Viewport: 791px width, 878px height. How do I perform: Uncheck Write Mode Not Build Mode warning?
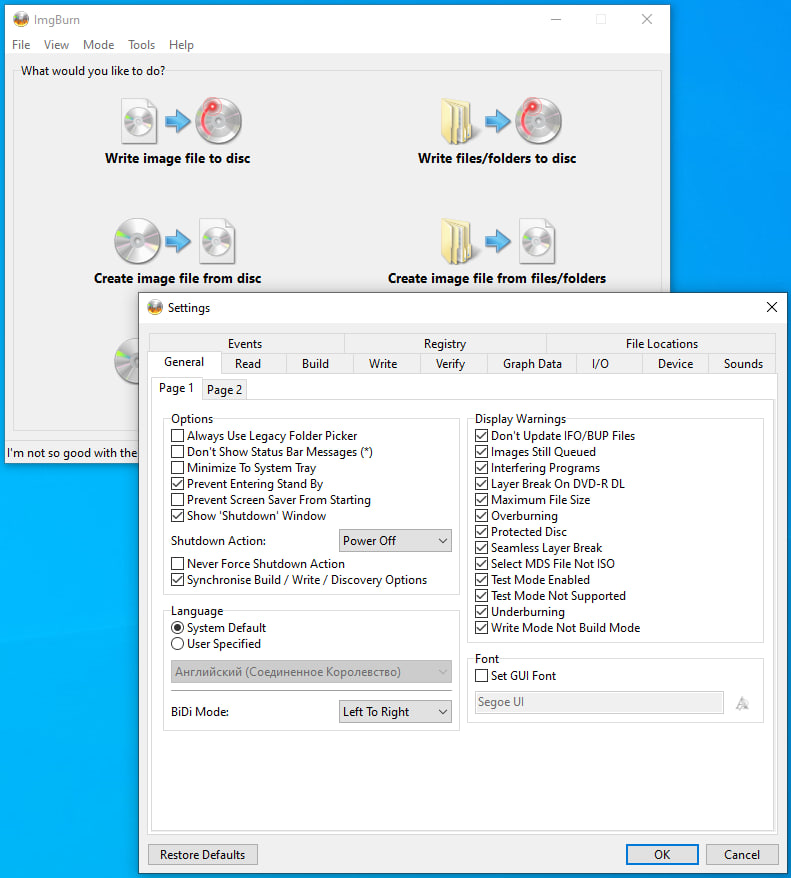pos(481,628)
